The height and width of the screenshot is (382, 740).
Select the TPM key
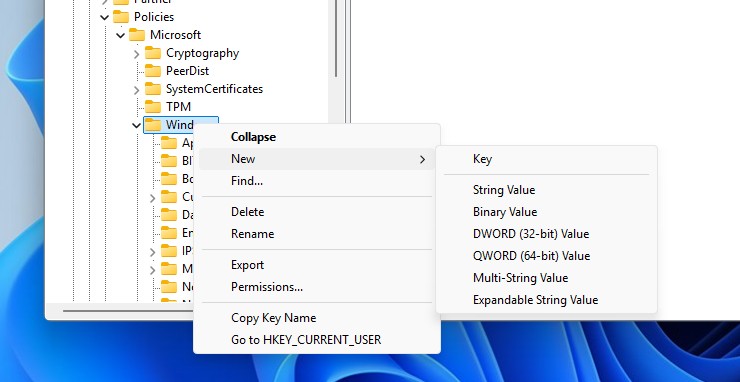[178, 107]
